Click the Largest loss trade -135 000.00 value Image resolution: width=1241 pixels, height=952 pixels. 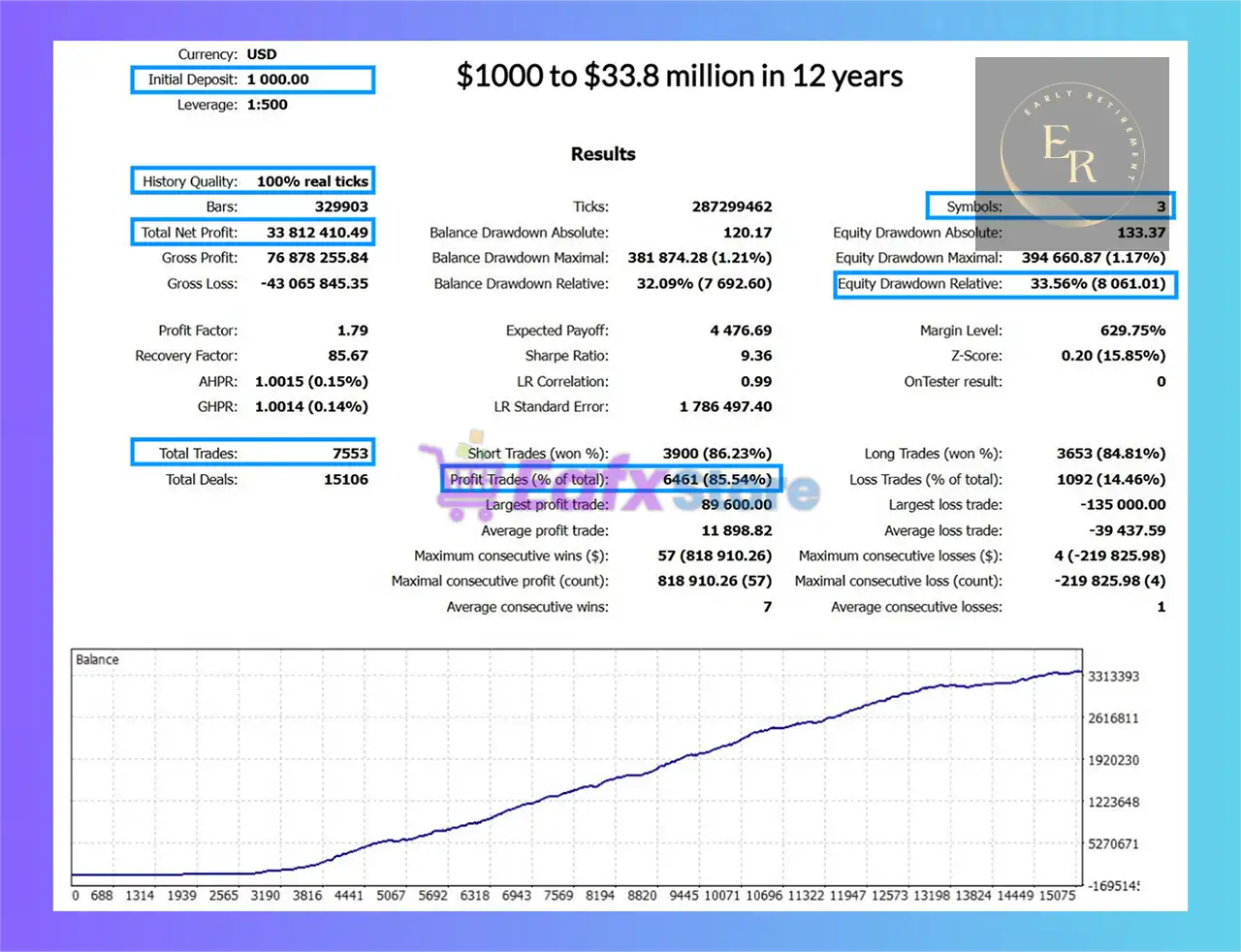tap(1123, 505)
